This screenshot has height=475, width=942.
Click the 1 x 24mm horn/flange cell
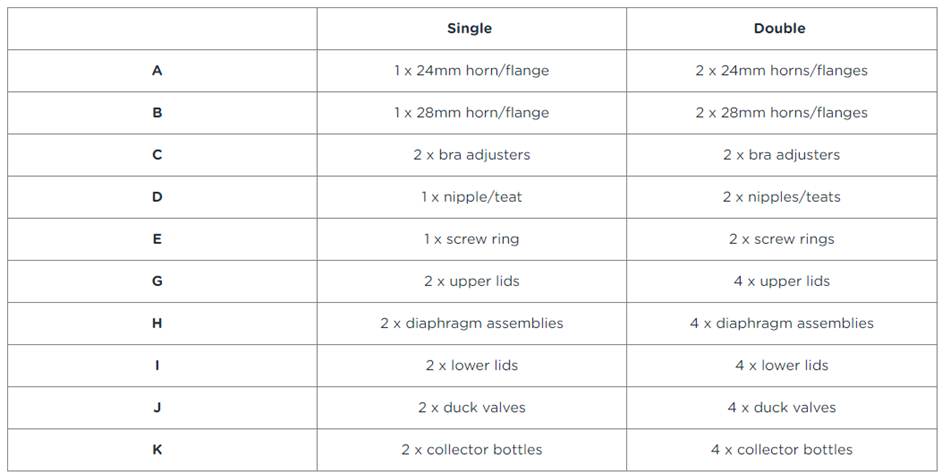471,71
